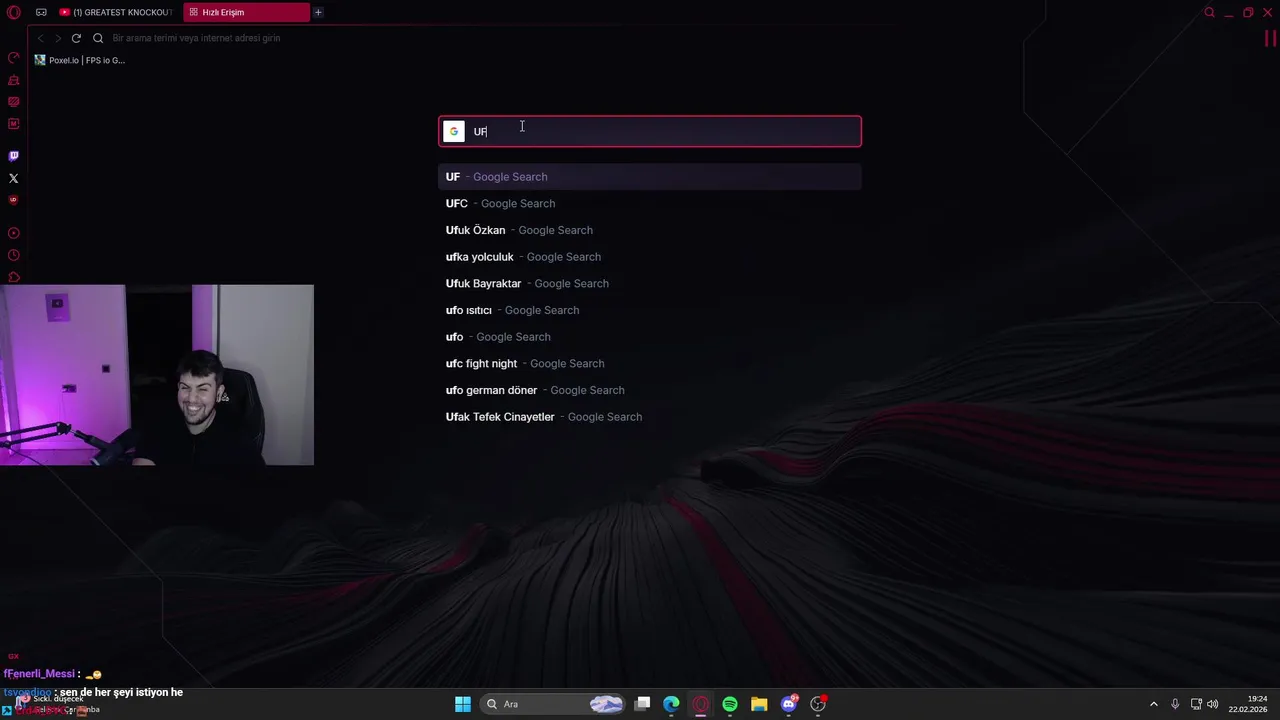Screen dimensions: 1280x720
Task: Open Task View on the taskbar
Action: click(x=643, y=704)
